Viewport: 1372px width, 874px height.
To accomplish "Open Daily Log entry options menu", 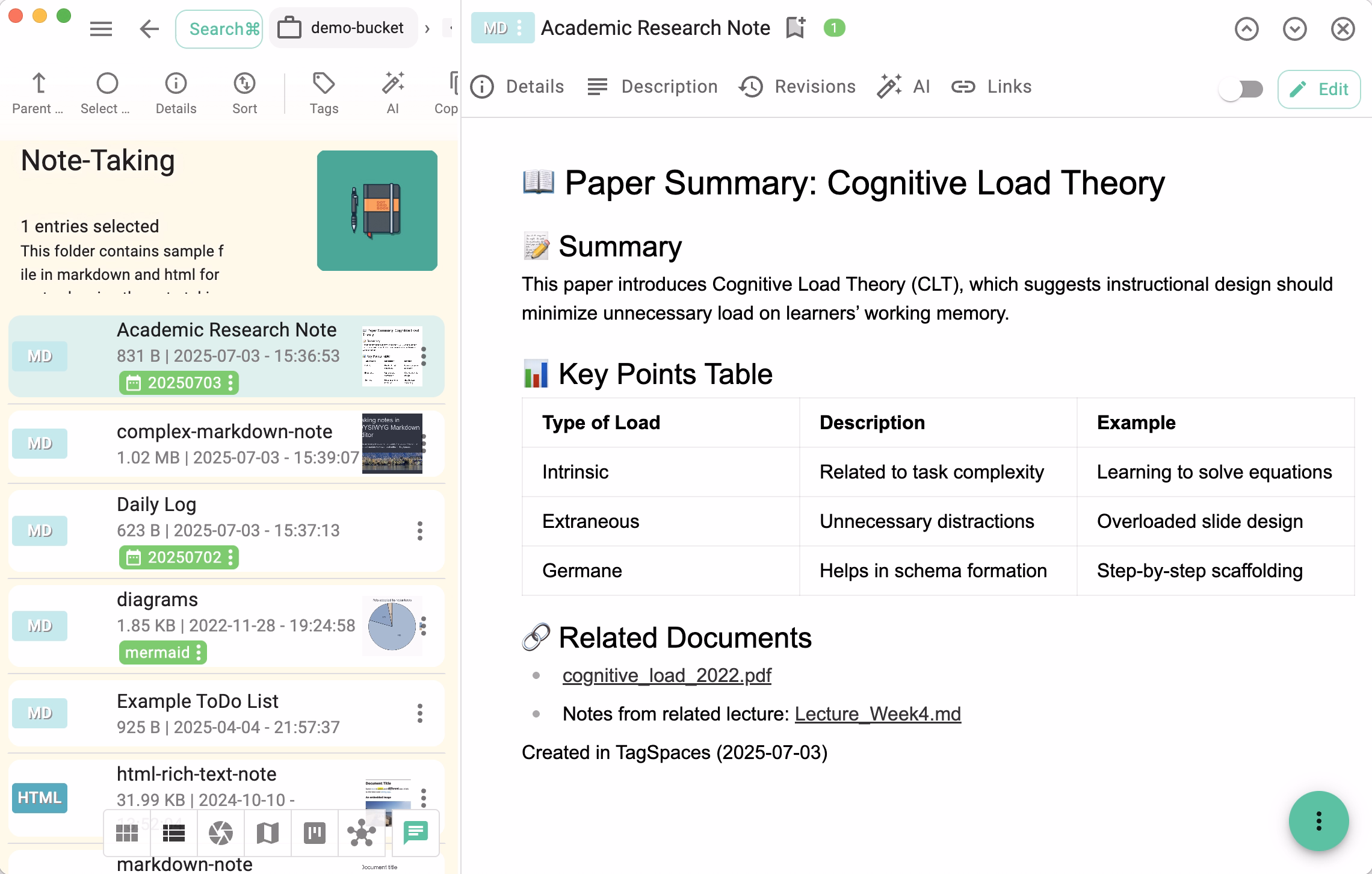I will click(420, 531).
